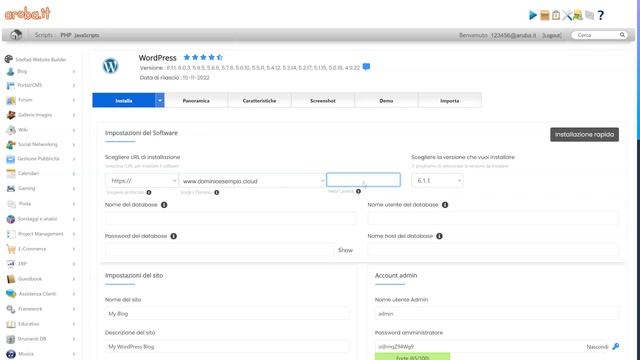This screenshot has height=360, width=640.
Task: Expand the Gestione Pubblicità category
Action: click(x=74, y=159)
